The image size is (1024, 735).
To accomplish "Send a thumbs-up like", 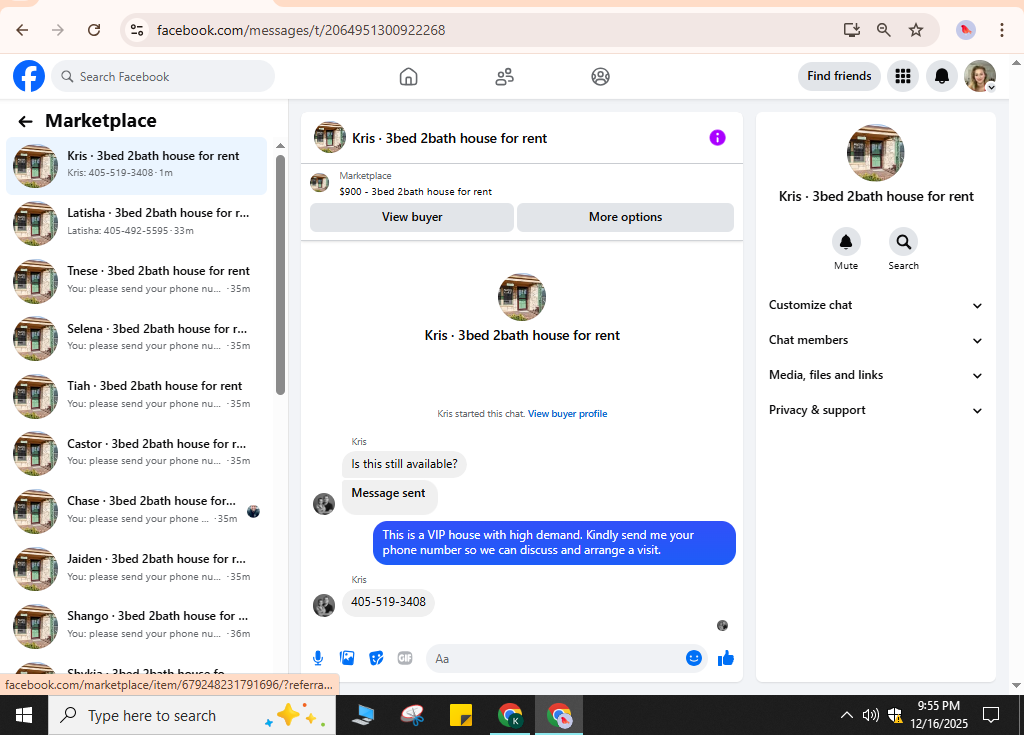I will [x=726, y=658].
